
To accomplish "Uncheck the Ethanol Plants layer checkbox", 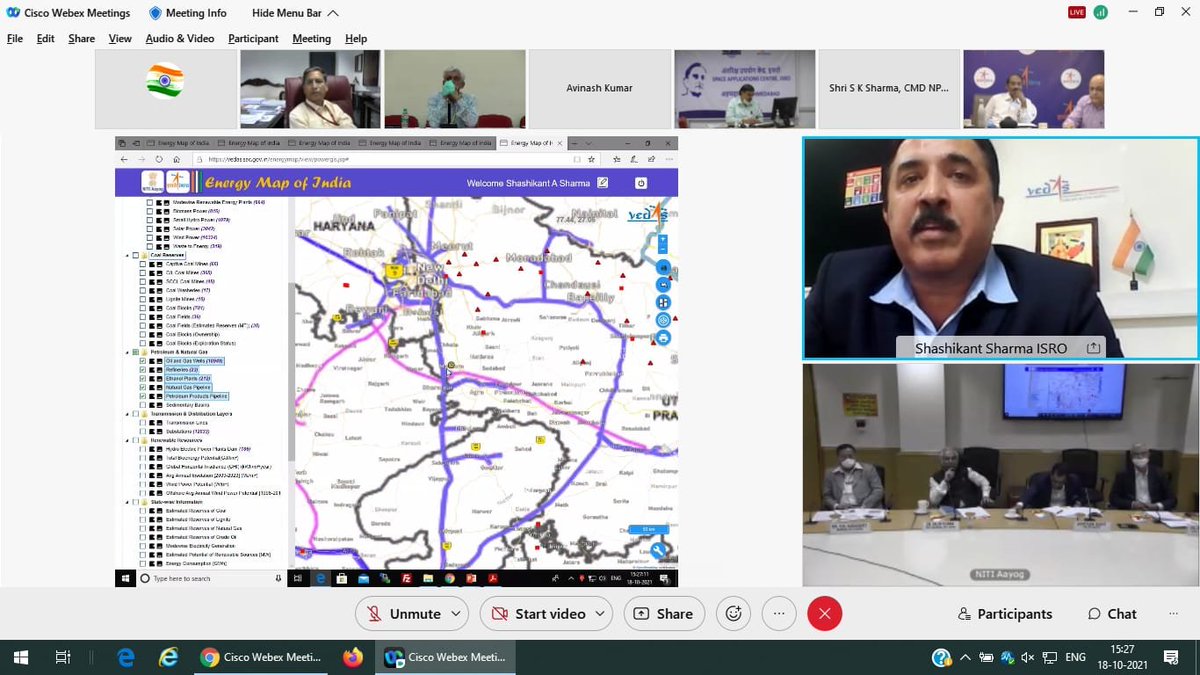I will [x=142, y=378].
